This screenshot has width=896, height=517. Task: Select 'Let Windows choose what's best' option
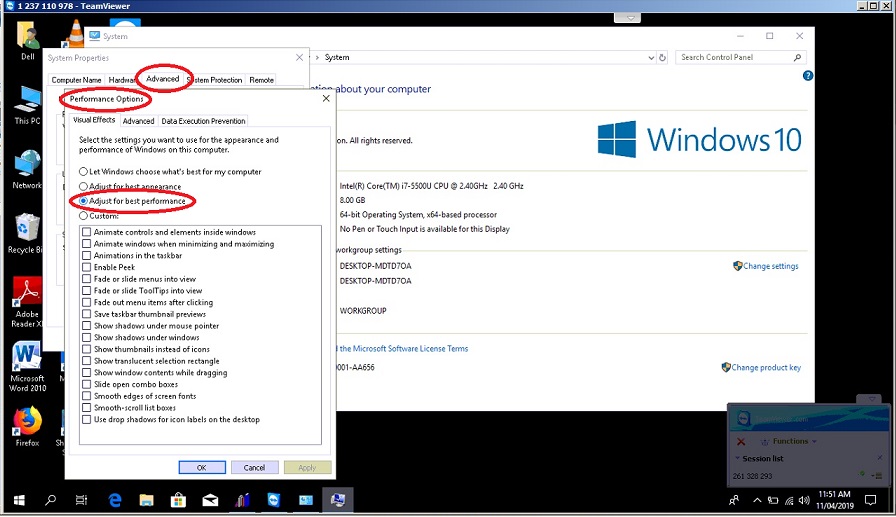tap(84, 172)
